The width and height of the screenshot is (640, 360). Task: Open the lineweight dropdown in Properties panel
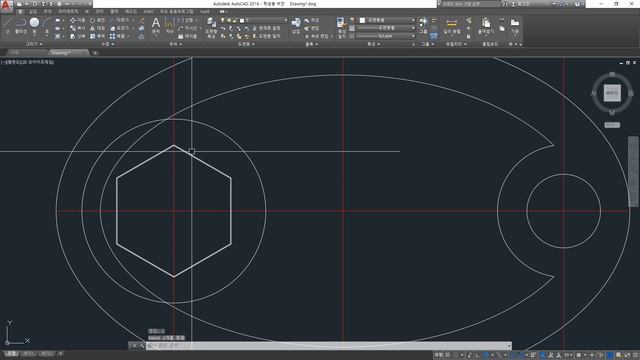point(413,28)
